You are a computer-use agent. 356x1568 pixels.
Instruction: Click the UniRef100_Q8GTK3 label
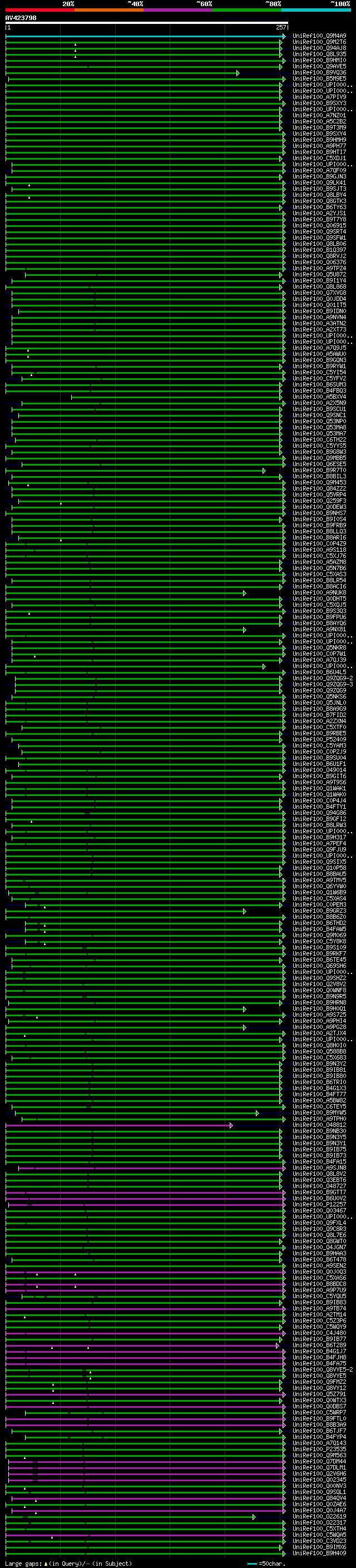coord(319,201)
